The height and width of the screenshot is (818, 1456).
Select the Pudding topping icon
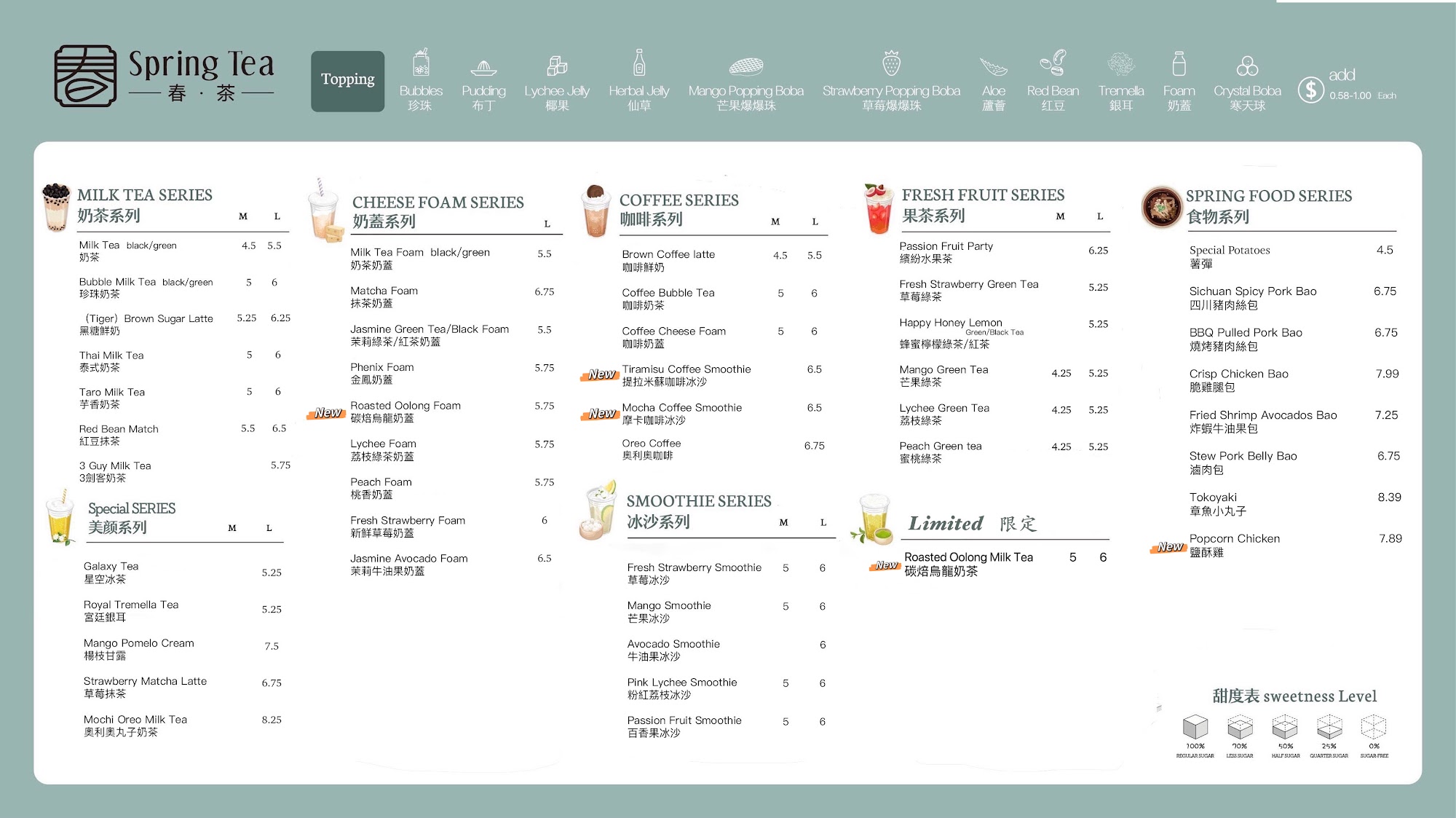pyautogui.click(x=483, y=68)
